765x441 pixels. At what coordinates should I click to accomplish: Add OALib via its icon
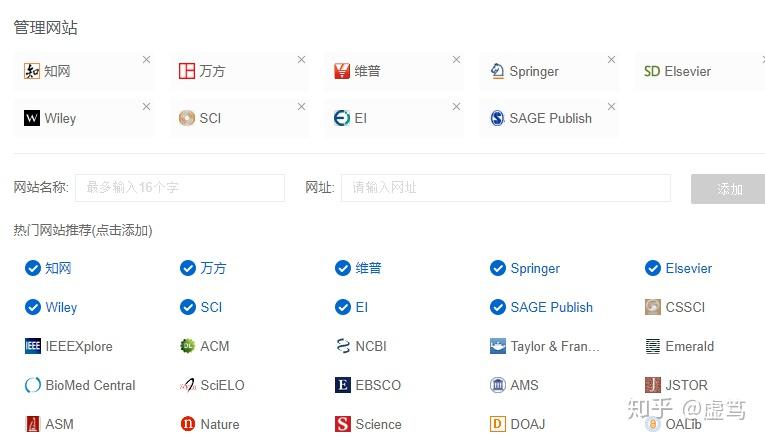pyautogui.click(x=653, y=424)
